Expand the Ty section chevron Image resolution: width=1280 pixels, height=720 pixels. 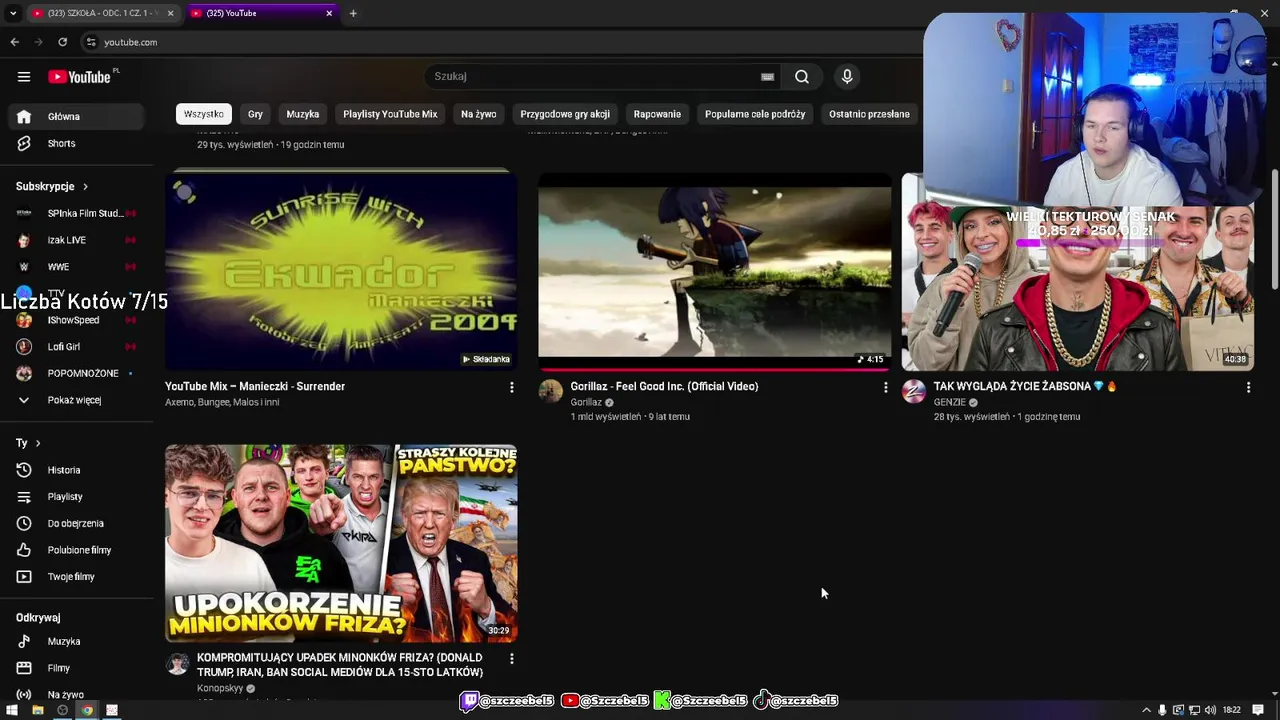pyautogui.click(x=38, y=443)
